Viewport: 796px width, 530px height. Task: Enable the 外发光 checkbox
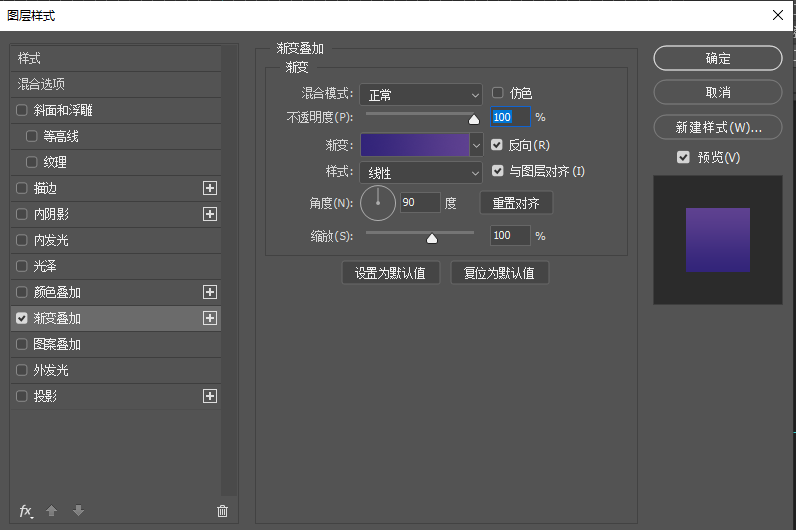pos(22,370)
